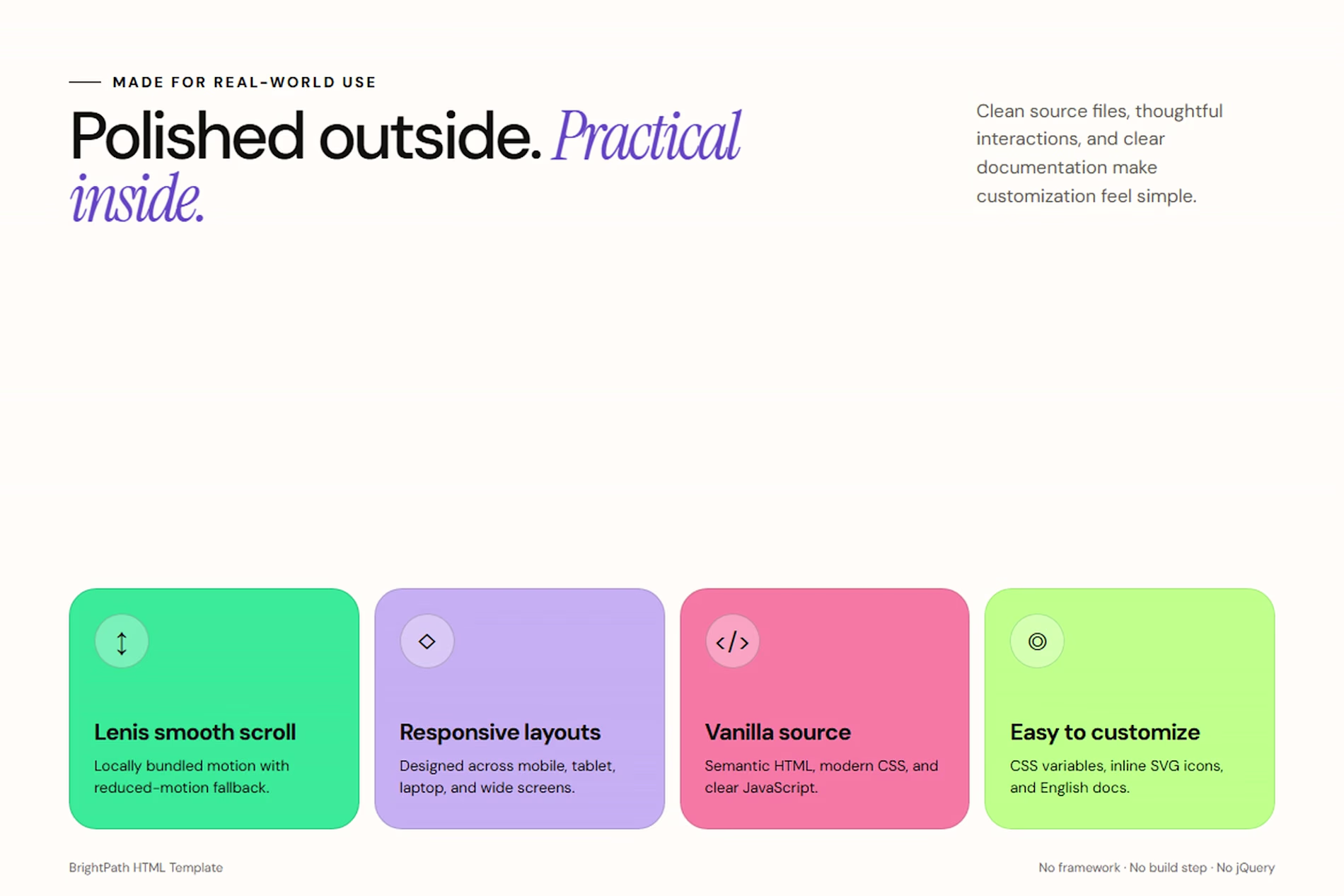Click the code brackets icon
The height and width of the screenshot is (896, 1344).
pyautogui.click(x=732, y=641)
